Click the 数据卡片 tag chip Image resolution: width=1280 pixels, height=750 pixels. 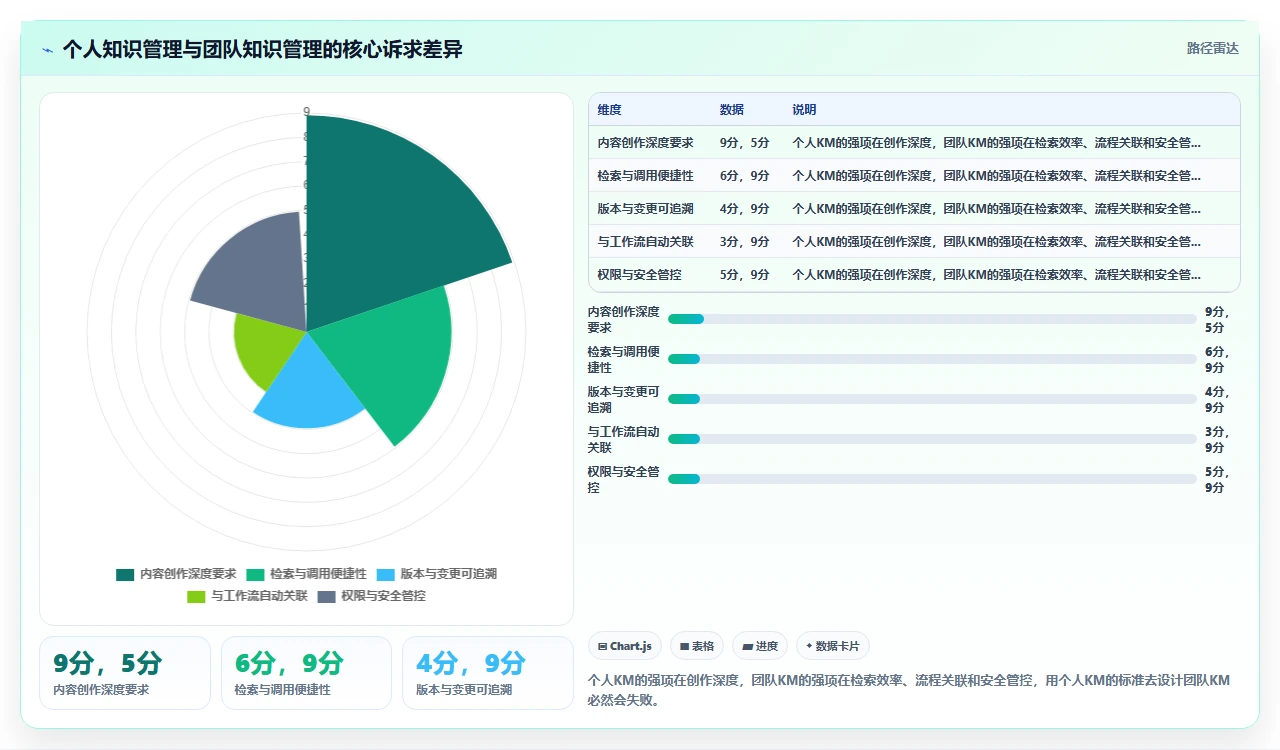click(833, 646)
